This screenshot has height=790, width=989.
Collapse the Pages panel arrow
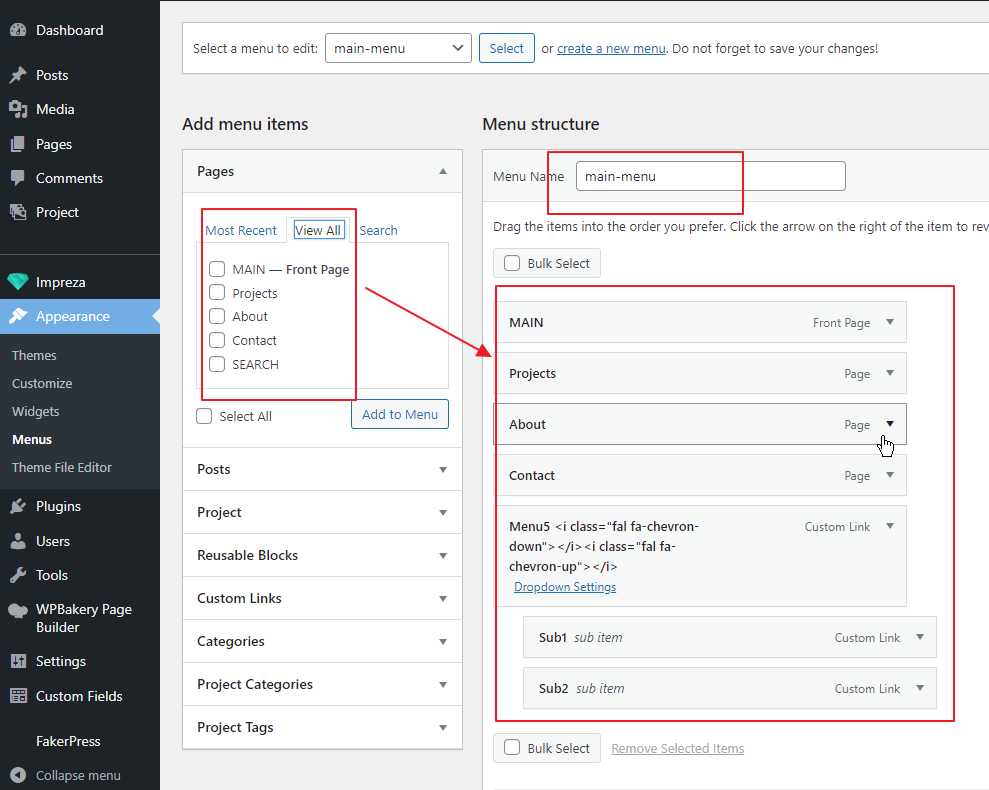pyautogui.click(x=443, y=171)
